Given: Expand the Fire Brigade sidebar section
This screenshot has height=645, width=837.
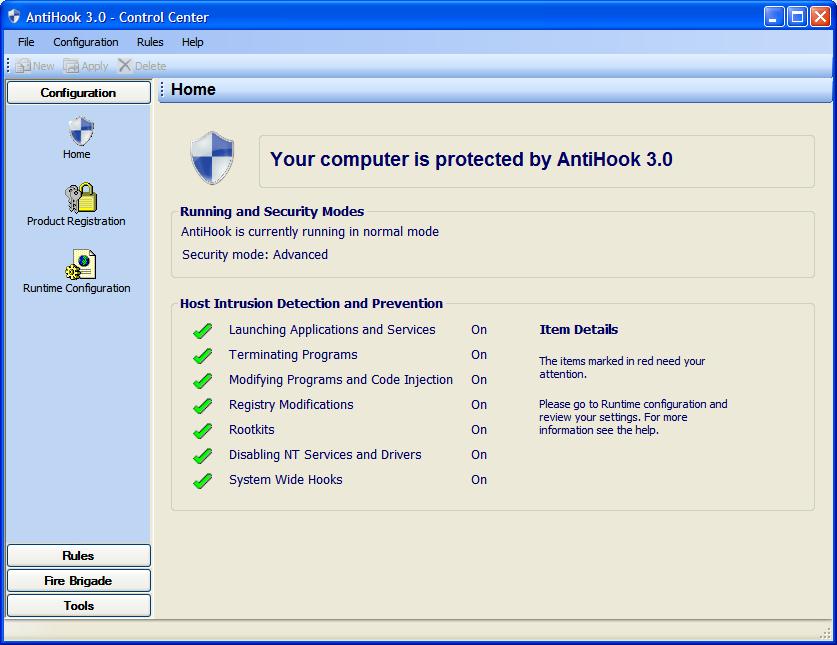Looking at the screenshot, I should [x=79, y=580].
